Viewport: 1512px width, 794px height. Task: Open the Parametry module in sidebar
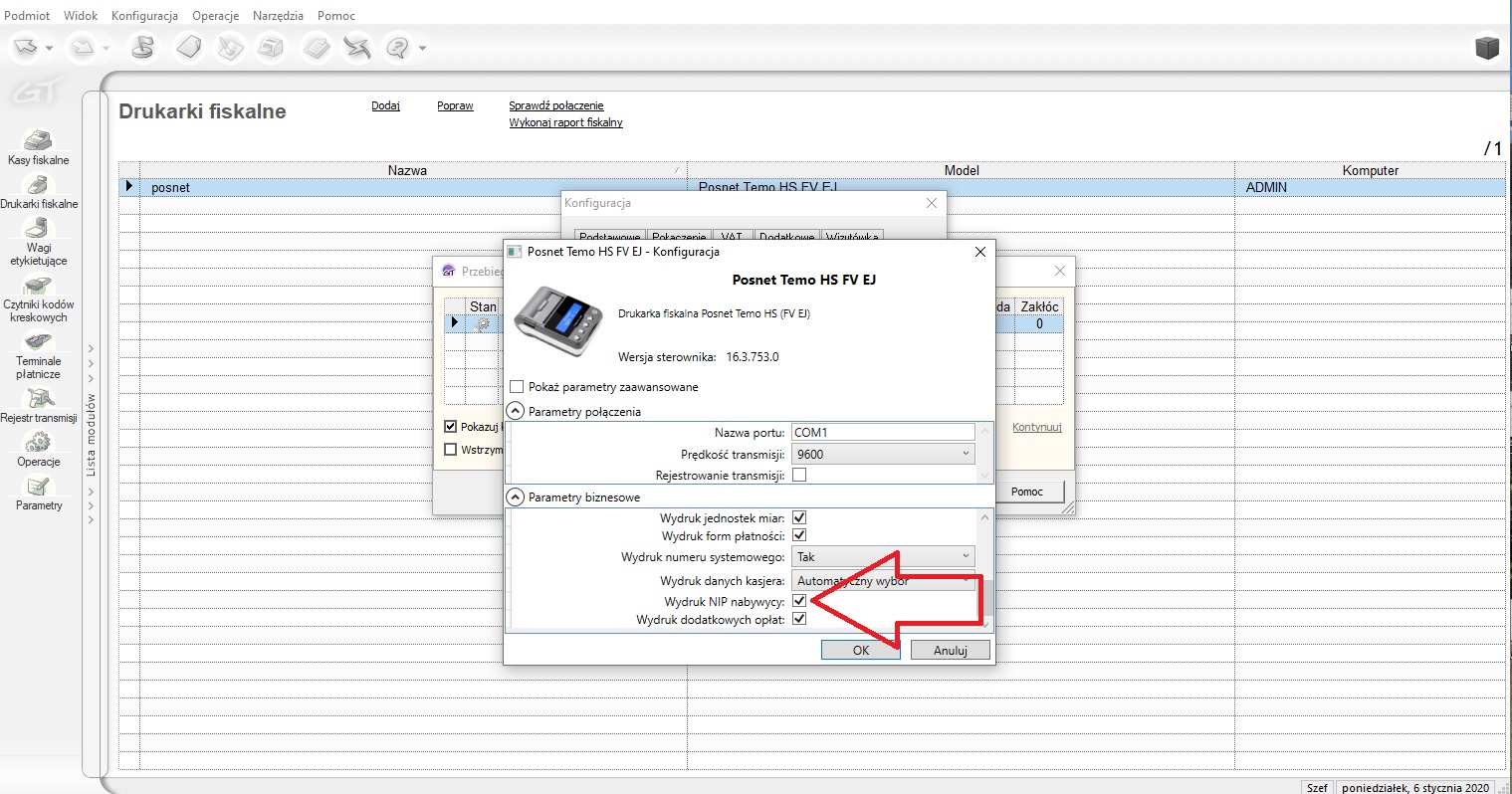click(39, 493)
